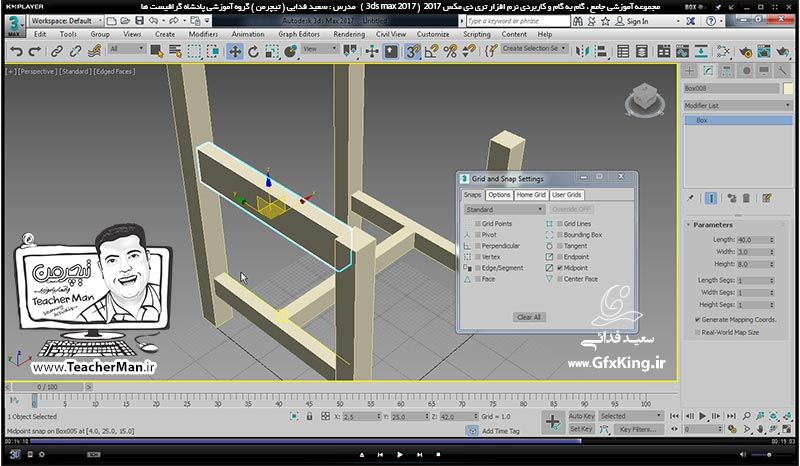800x466 pixels.
Task: Uncheck Generate Mapping Coords option
Action: (697, 320)
